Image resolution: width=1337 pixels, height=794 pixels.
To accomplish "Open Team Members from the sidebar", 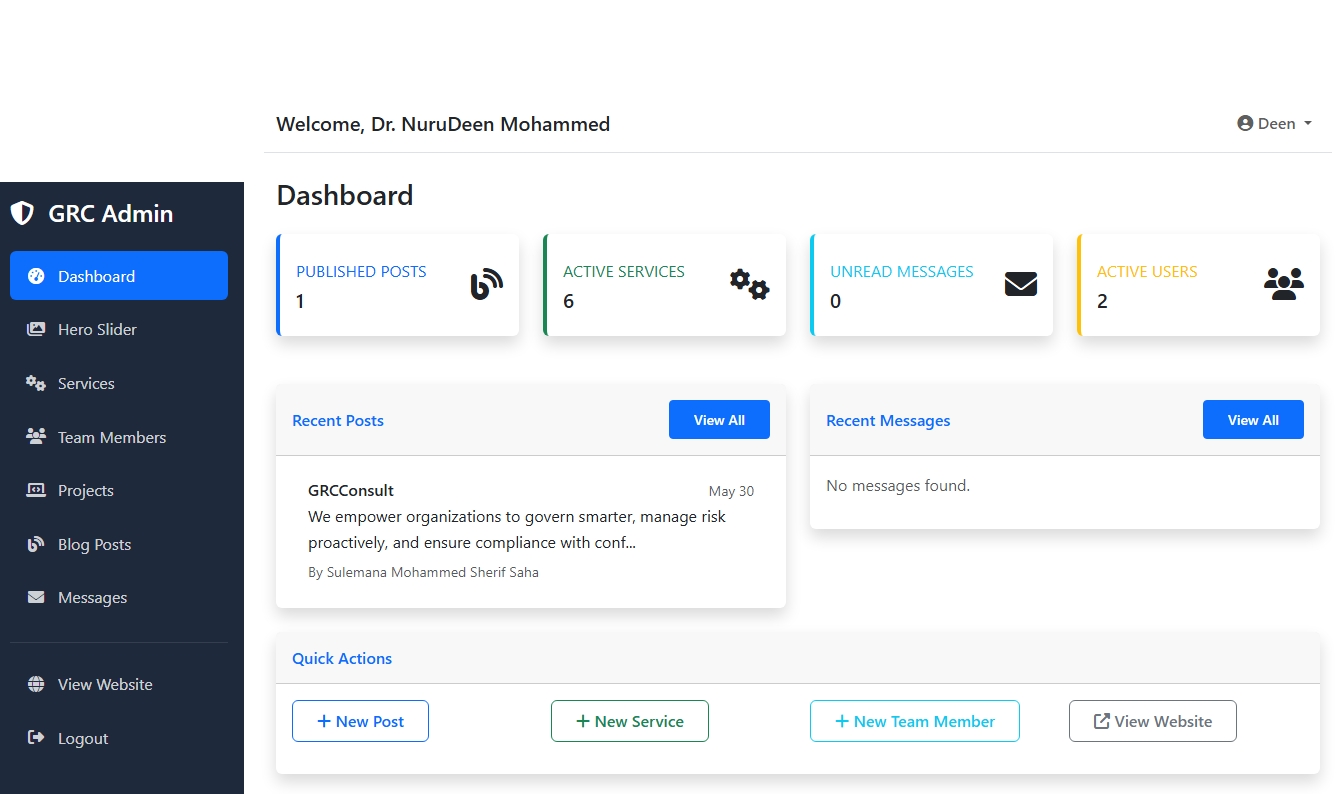I will (111, 437).
